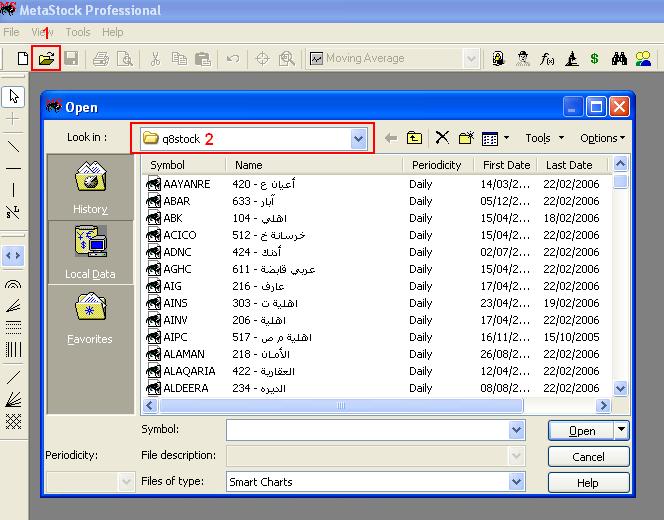Open the Local Data shortcut
The width and height of the screenshot is (664, 520).
click(90, 252)
